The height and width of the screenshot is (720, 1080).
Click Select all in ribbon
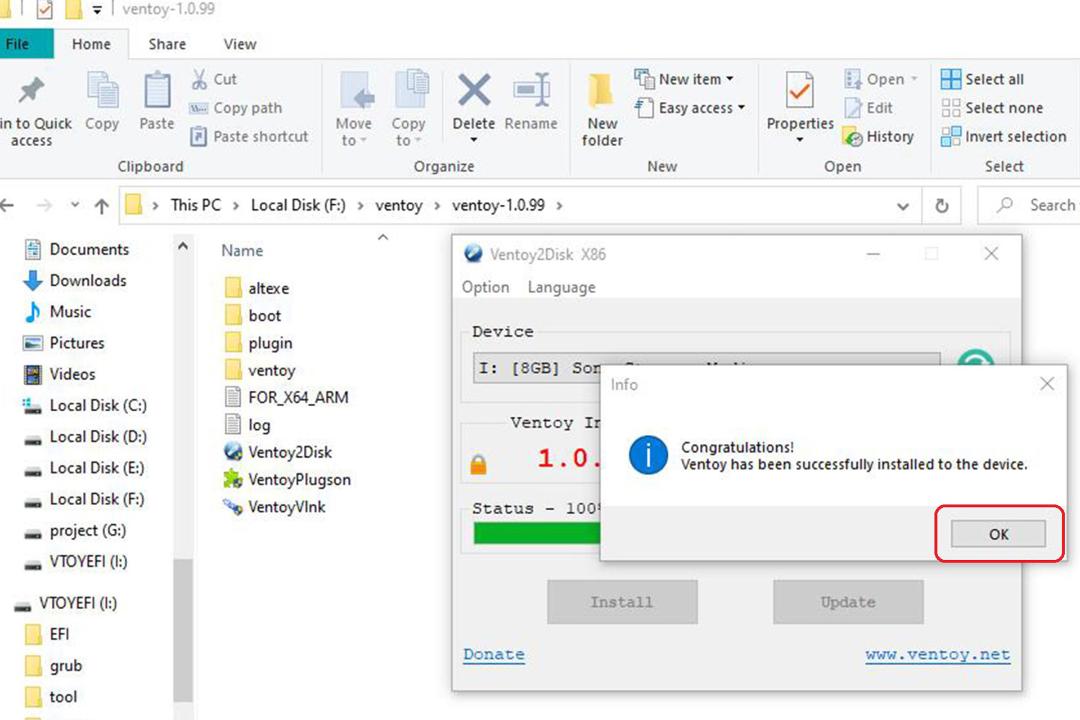[982, 79]
